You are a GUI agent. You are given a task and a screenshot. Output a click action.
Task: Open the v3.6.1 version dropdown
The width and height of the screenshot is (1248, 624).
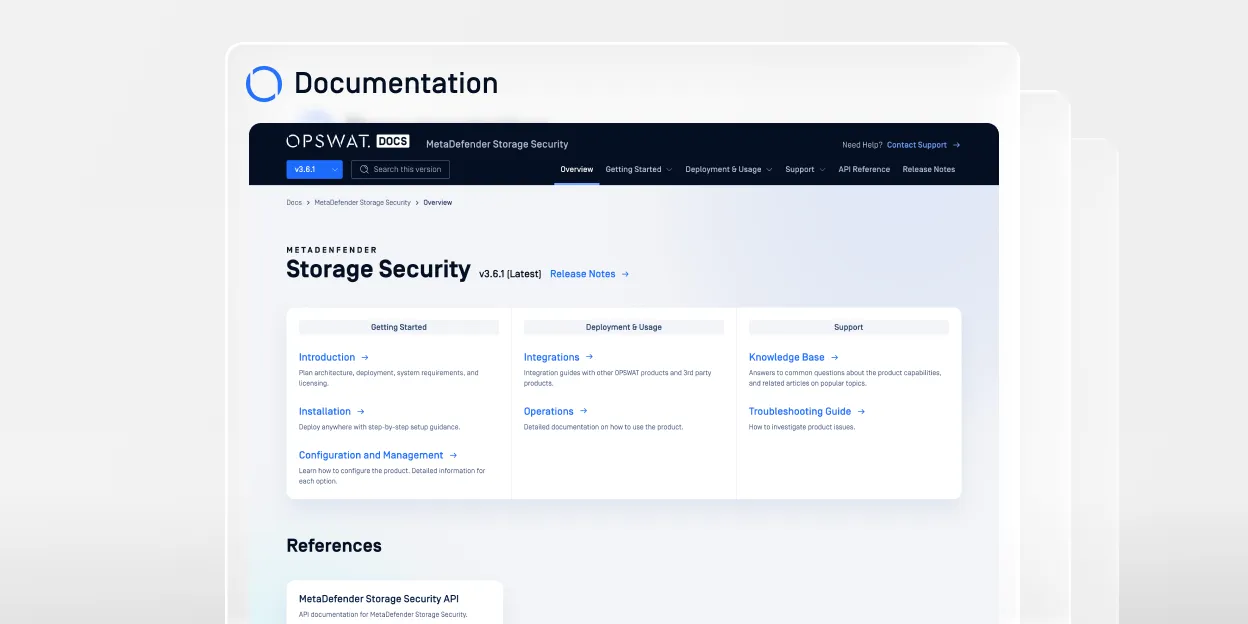(314, 170)
